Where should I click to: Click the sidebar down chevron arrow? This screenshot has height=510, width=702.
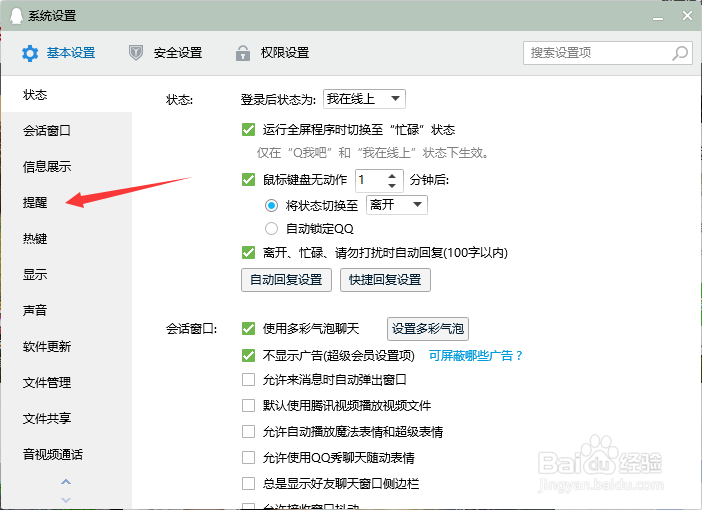(66, 500)
